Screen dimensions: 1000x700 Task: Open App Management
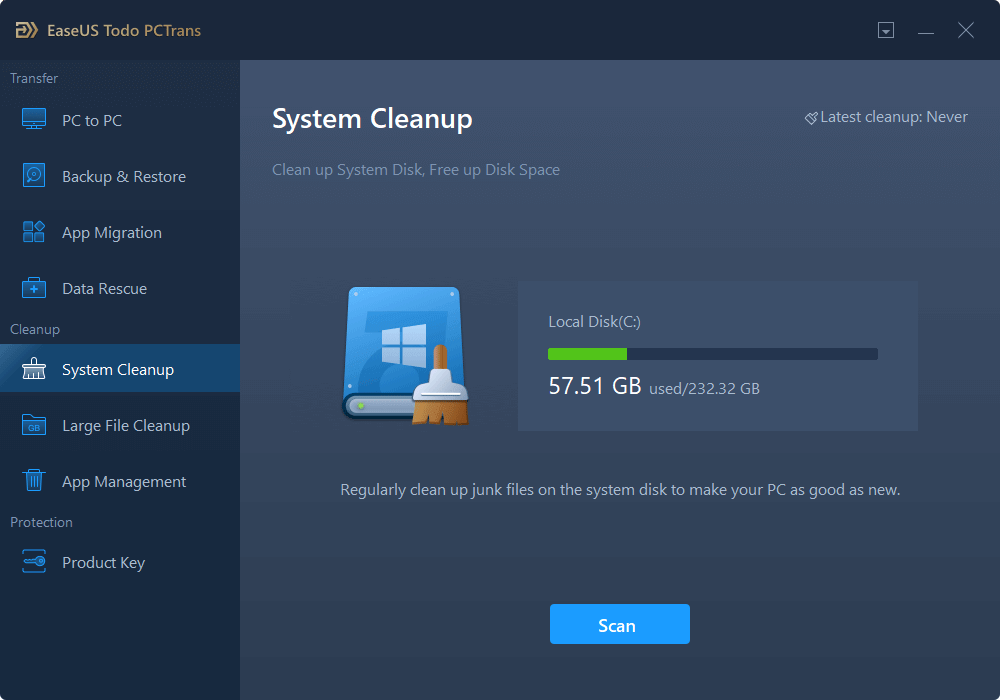(x=120, y=481)
